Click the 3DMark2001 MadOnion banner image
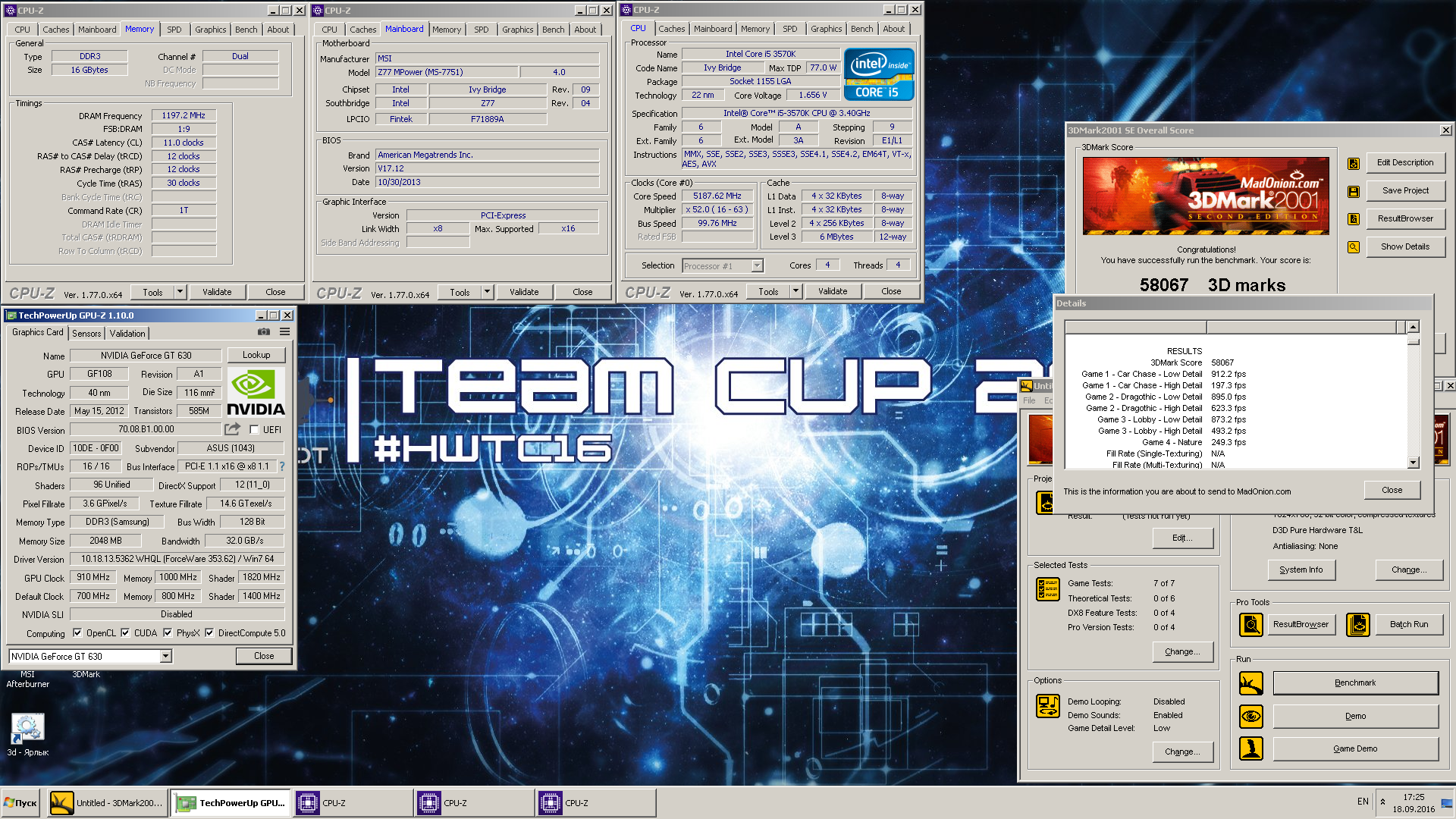This screenshot has width=1456, height=819. point(1206,196)
